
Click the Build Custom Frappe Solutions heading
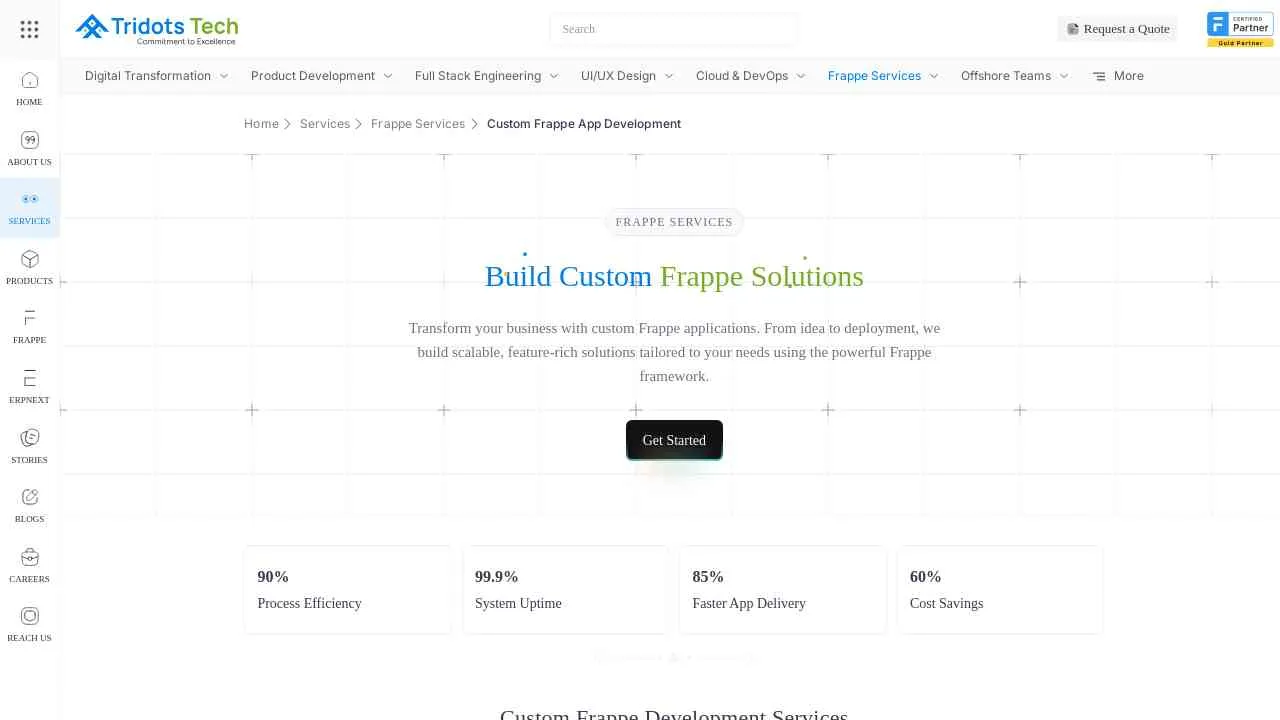click(674, 276)
